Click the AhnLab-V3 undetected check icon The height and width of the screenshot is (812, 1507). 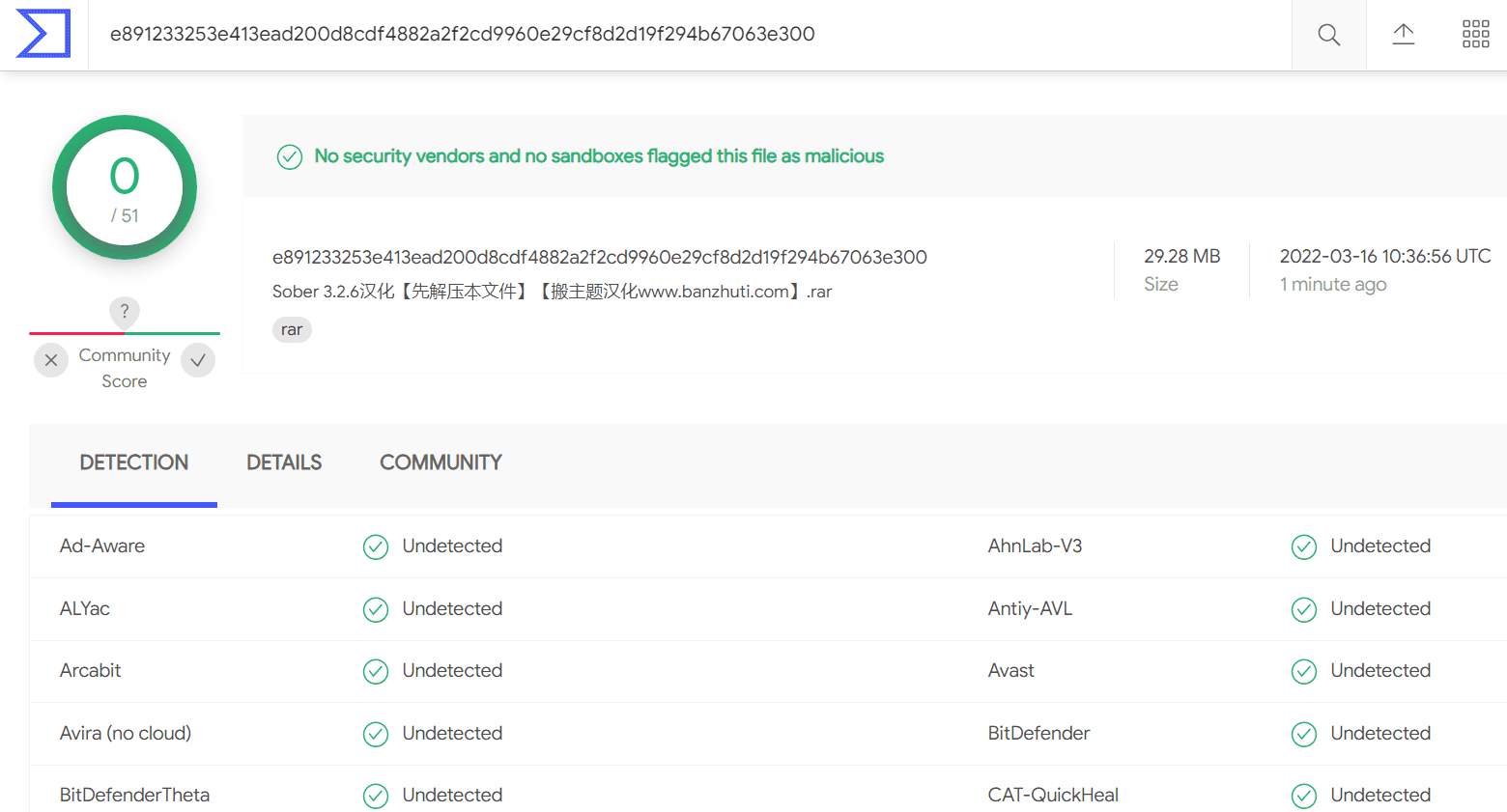[1304, 547]
